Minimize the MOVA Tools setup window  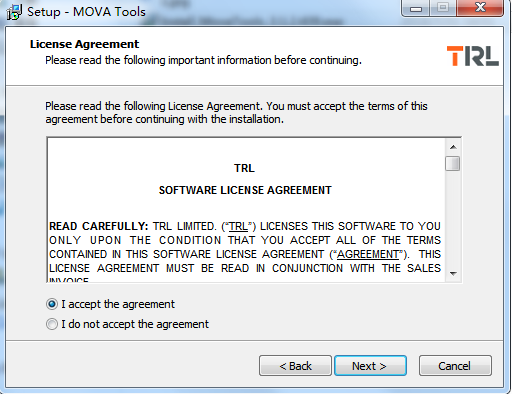coord(416,8)
